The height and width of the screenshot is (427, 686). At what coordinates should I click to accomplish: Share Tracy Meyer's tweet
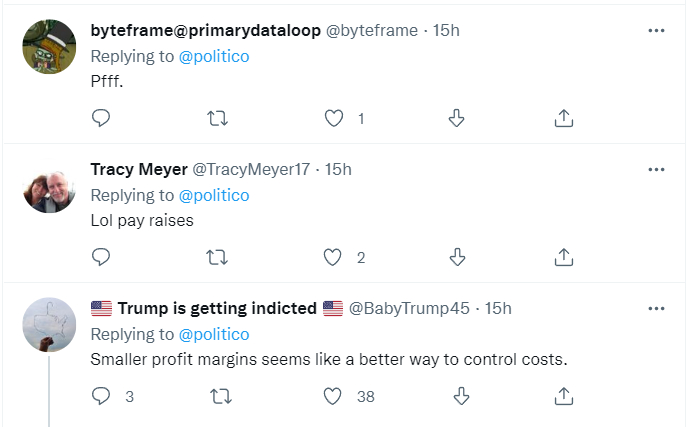pyautogui.click(x=563, y=257)
